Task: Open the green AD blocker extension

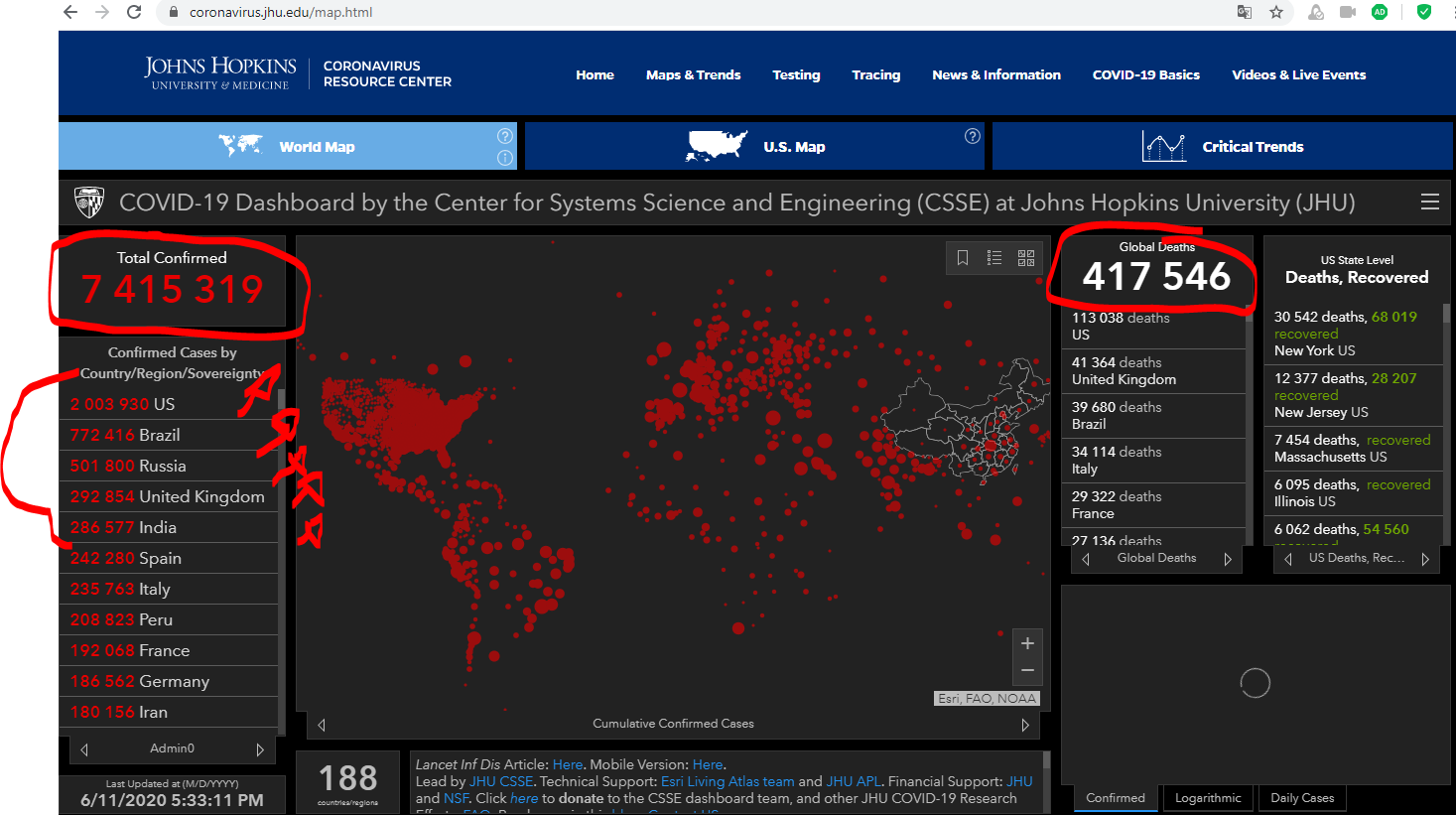Action: [1380, 12]
